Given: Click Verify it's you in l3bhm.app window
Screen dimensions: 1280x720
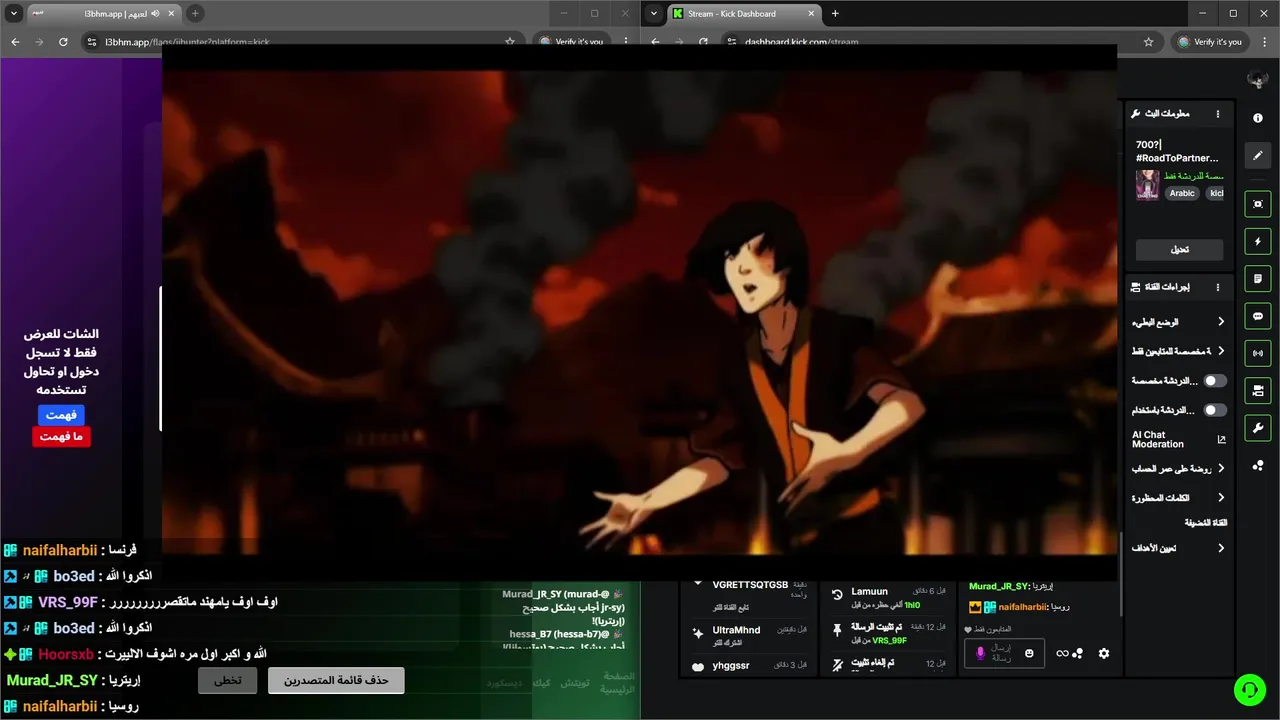Looking at the screenshot, I should coord(571,42).
